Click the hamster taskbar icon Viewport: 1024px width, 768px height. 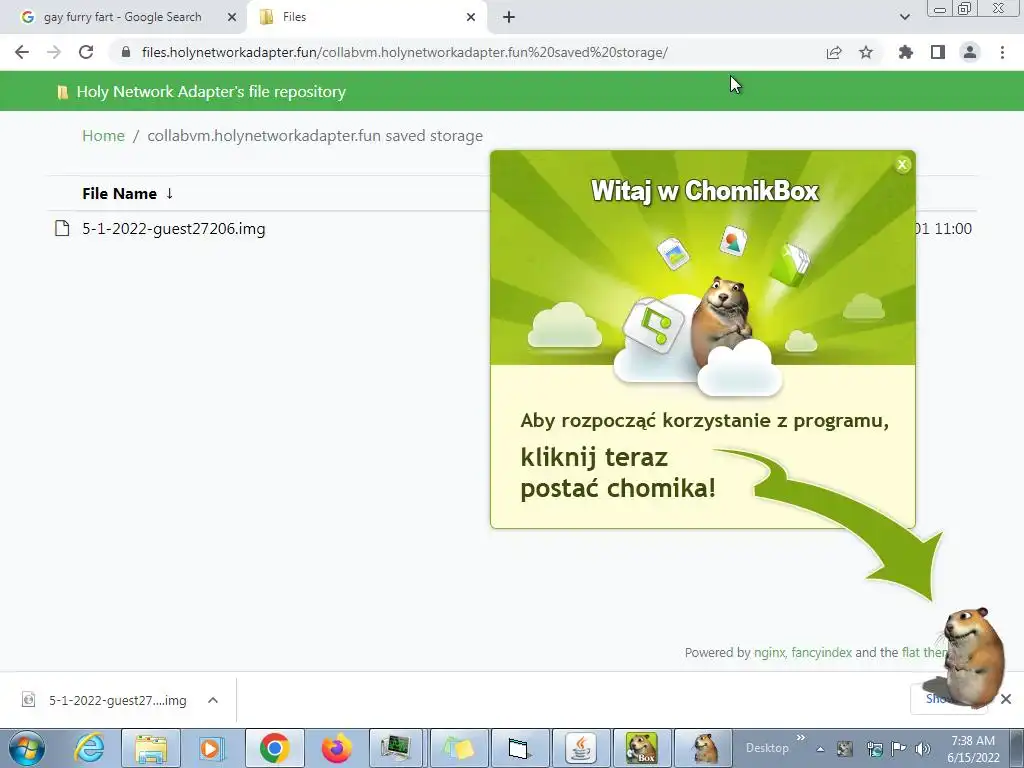703,748
